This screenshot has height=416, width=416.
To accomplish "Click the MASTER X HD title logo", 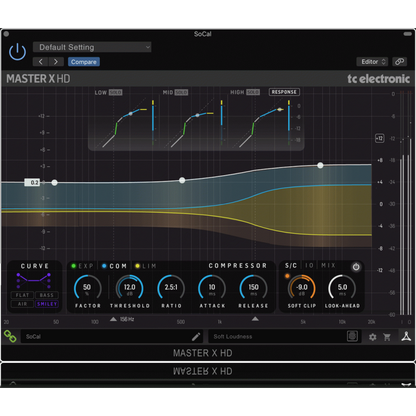I will tap(38, 79).
